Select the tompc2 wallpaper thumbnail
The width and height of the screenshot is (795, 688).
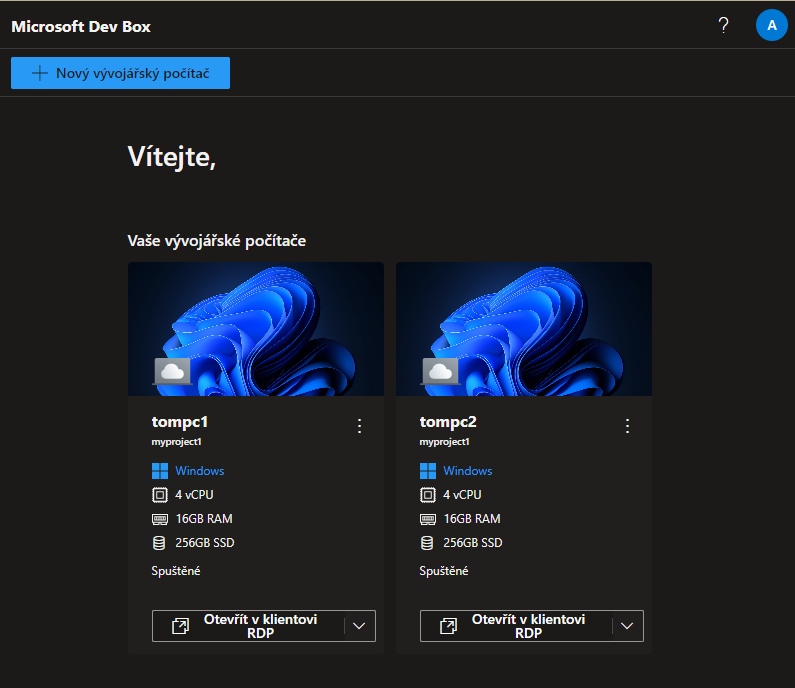[x=524, y=329]
